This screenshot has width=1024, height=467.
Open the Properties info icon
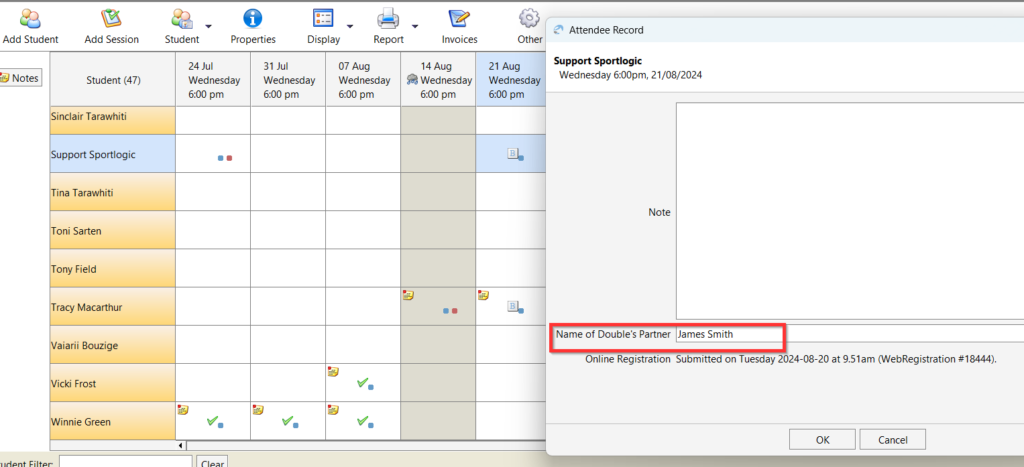pyautogui.click(x=253, y=18)
